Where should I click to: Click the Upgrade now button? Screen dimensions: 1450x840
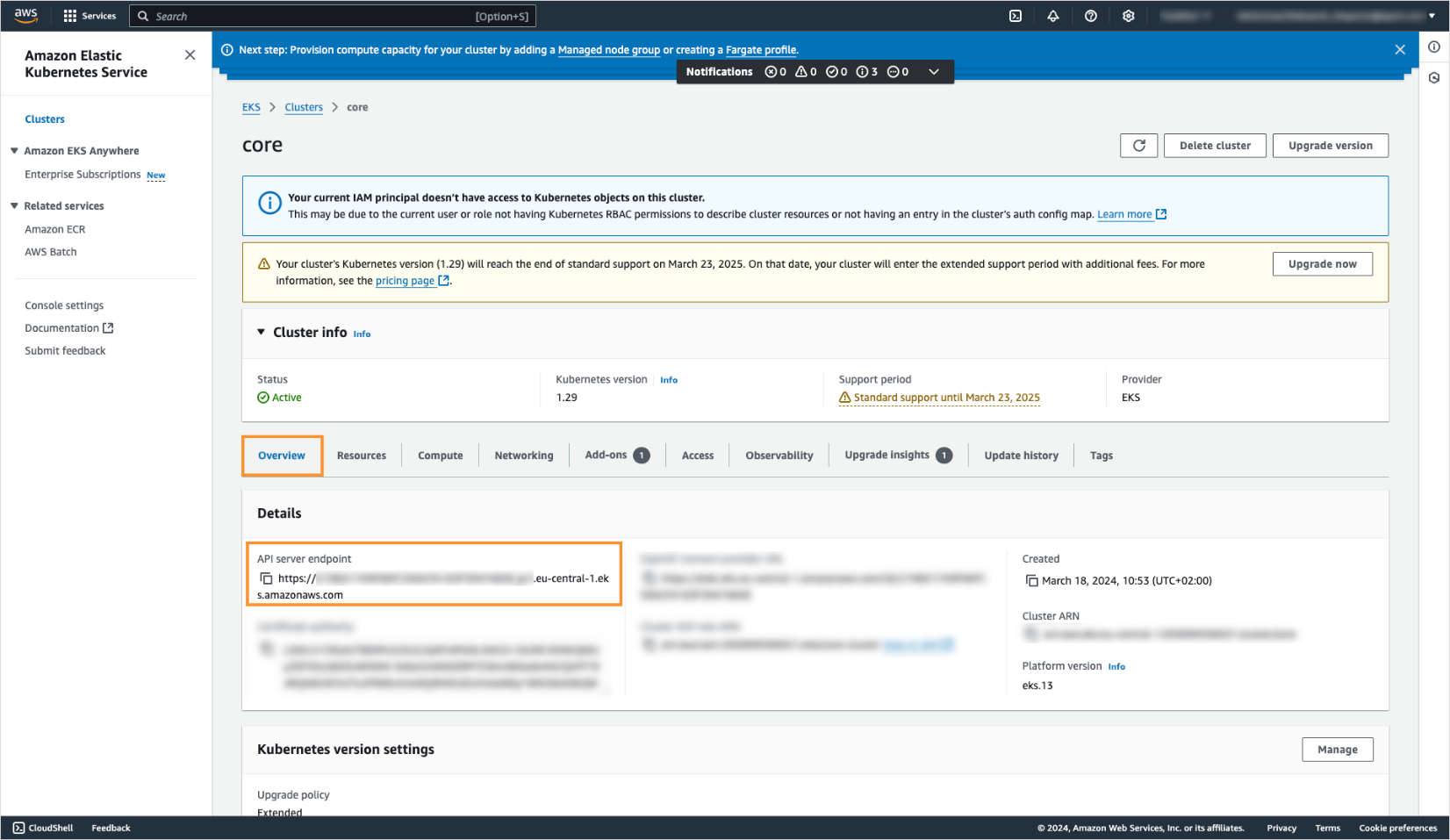(1322, 263)
